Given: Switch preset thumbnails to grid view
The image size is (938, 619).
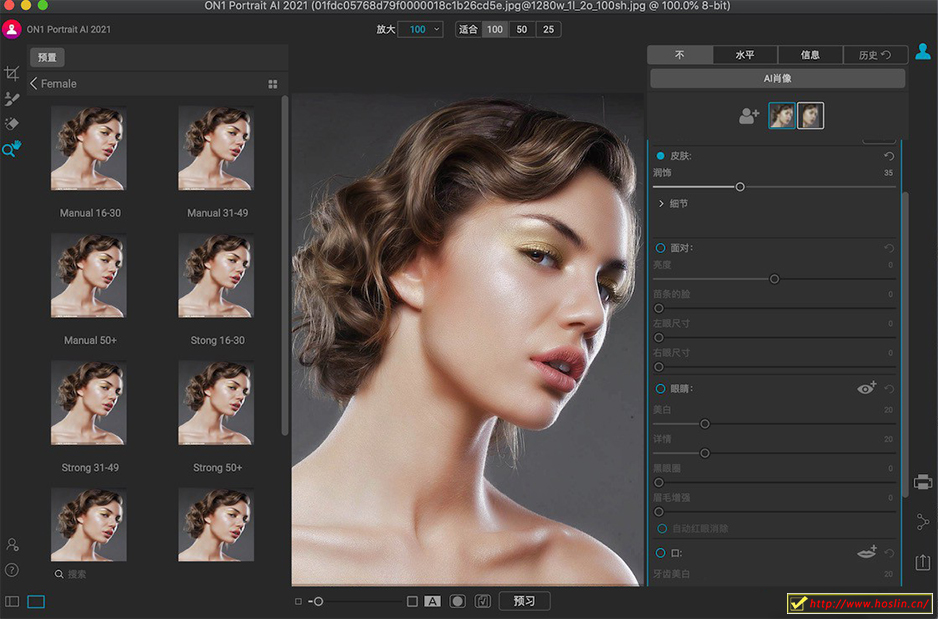Looking at the screenshot, I should [273, 84].
